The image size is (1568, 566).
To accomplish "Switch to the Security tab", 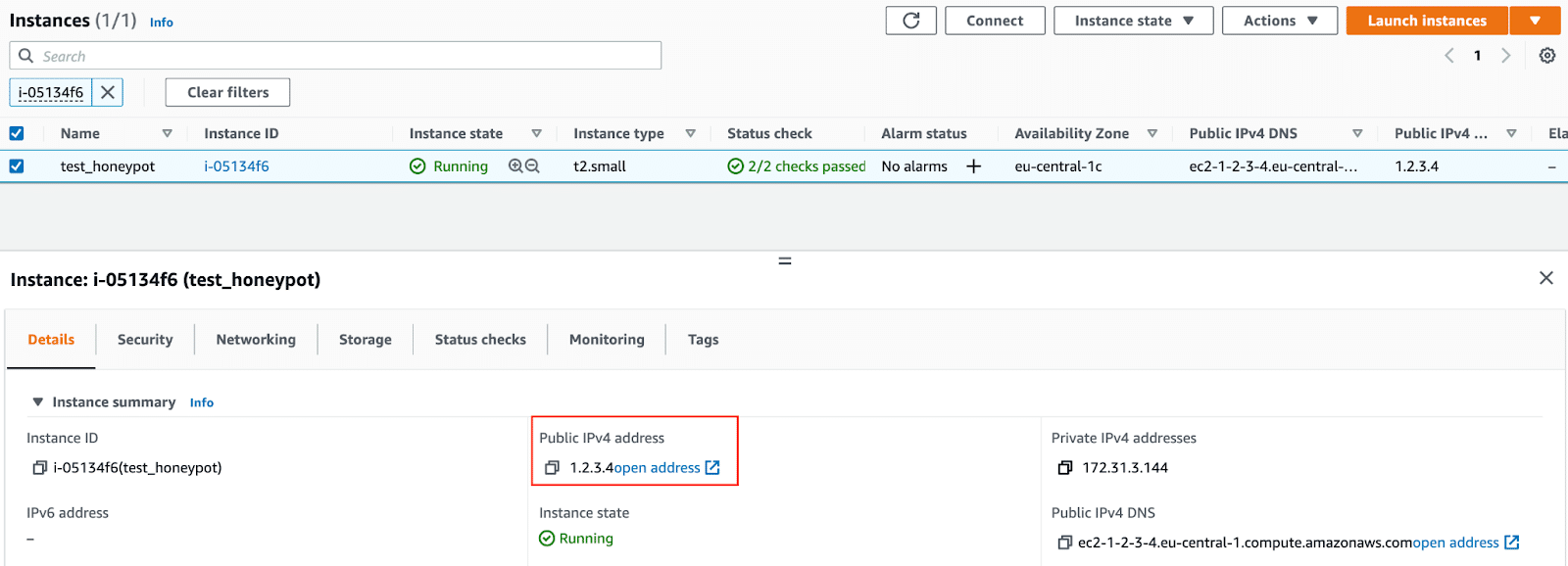I will [145, 340].
